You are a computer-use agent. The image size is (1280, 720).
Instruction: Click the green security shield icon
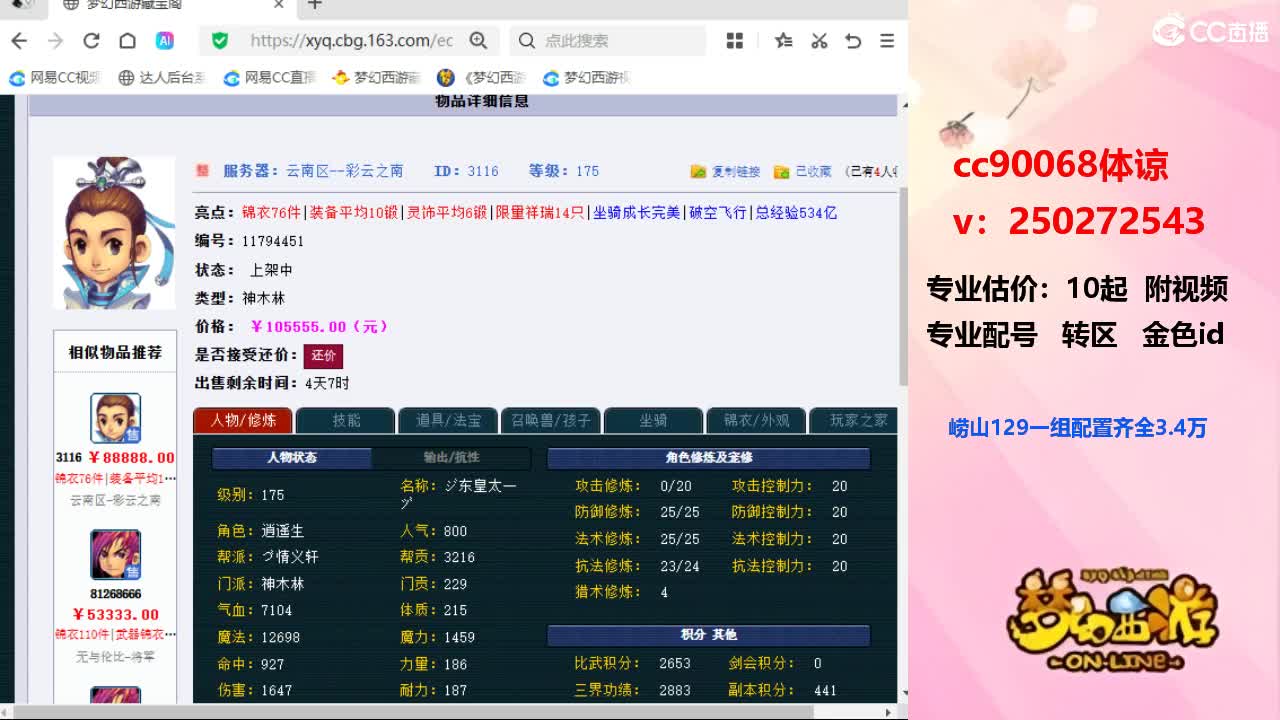[220, 41]
